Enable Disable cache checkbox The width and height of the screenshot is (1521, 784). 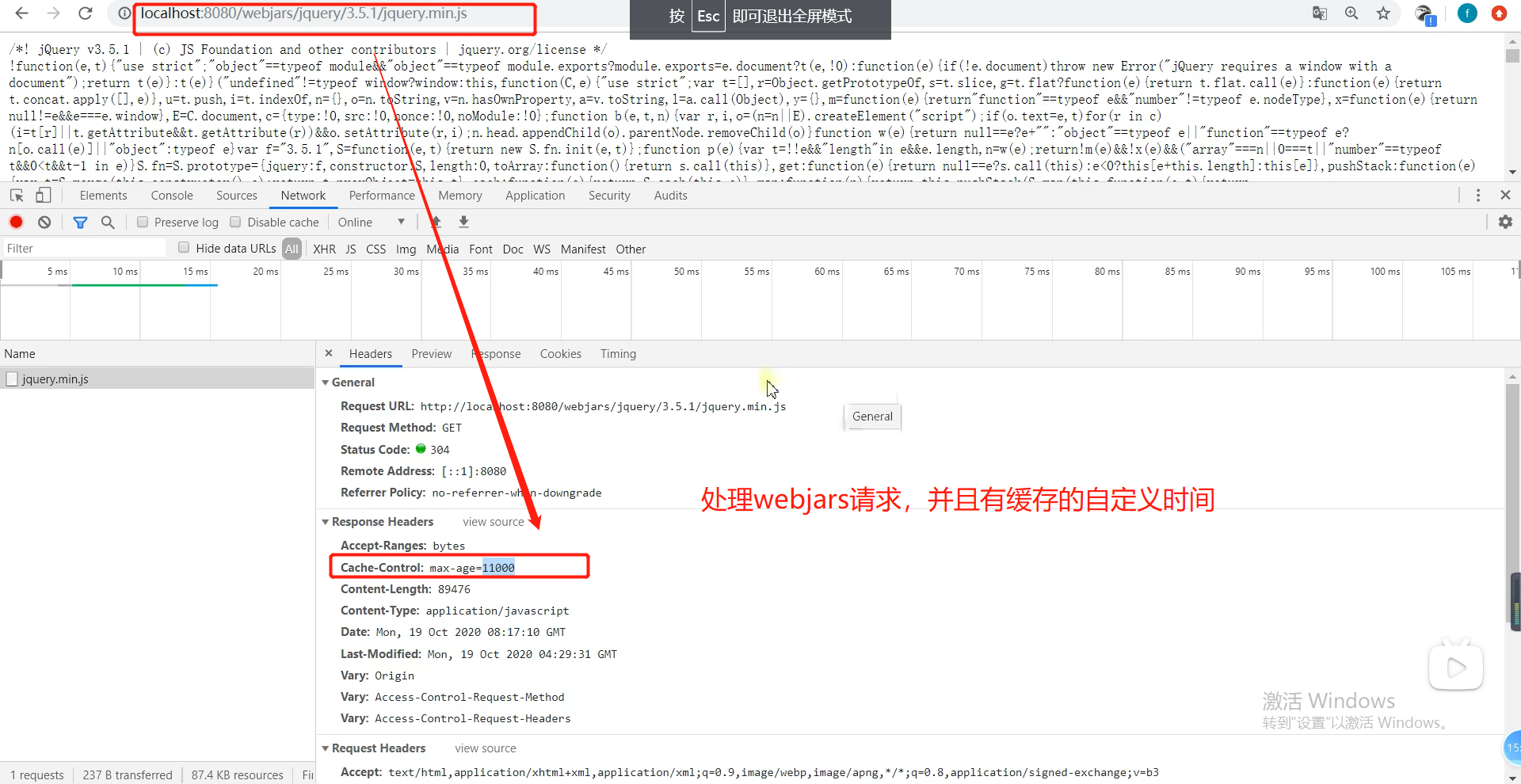pos(235,223)
